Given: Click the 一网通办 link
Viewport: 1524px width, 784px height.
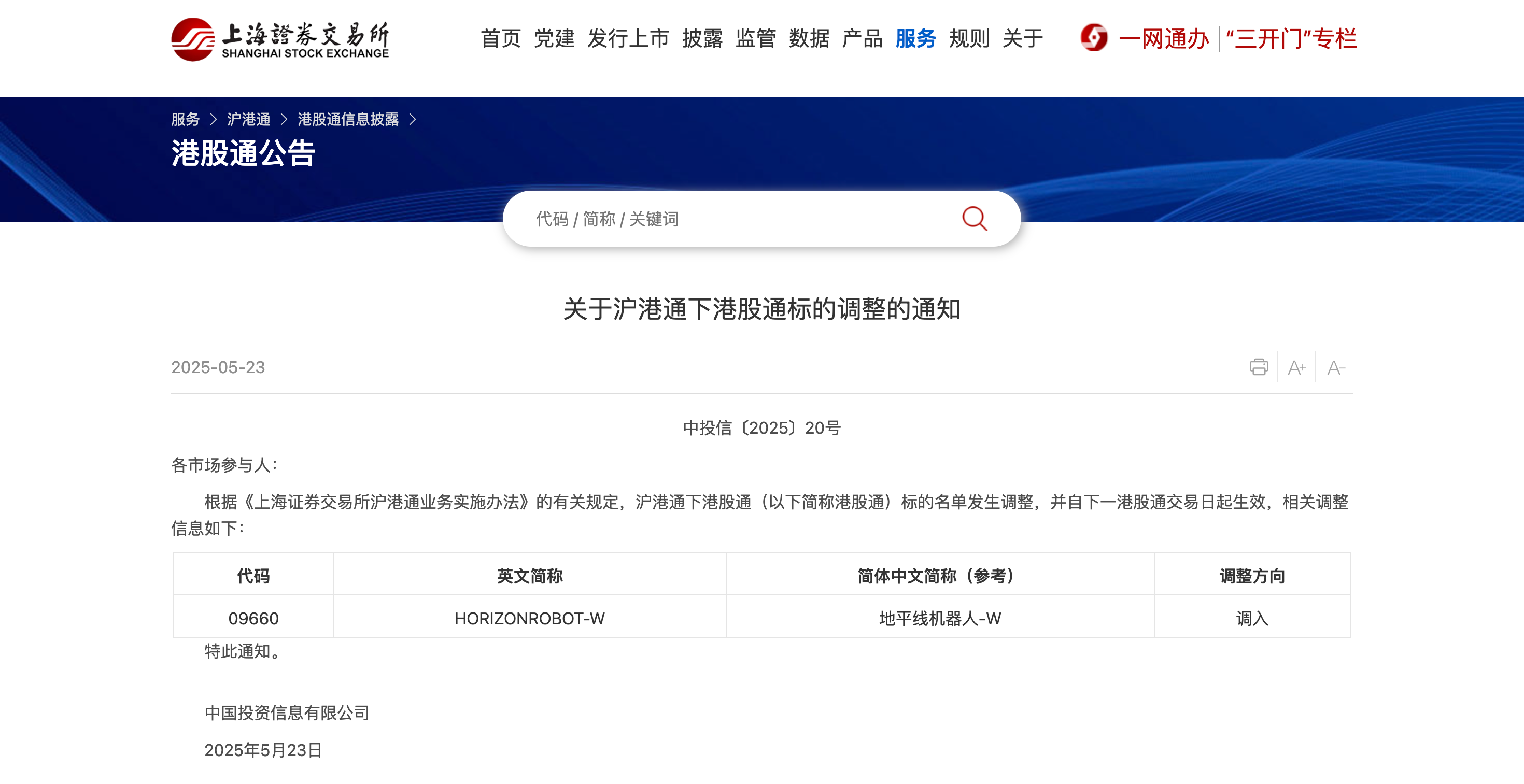Looking at the screenshot, I should [1163, 39].
